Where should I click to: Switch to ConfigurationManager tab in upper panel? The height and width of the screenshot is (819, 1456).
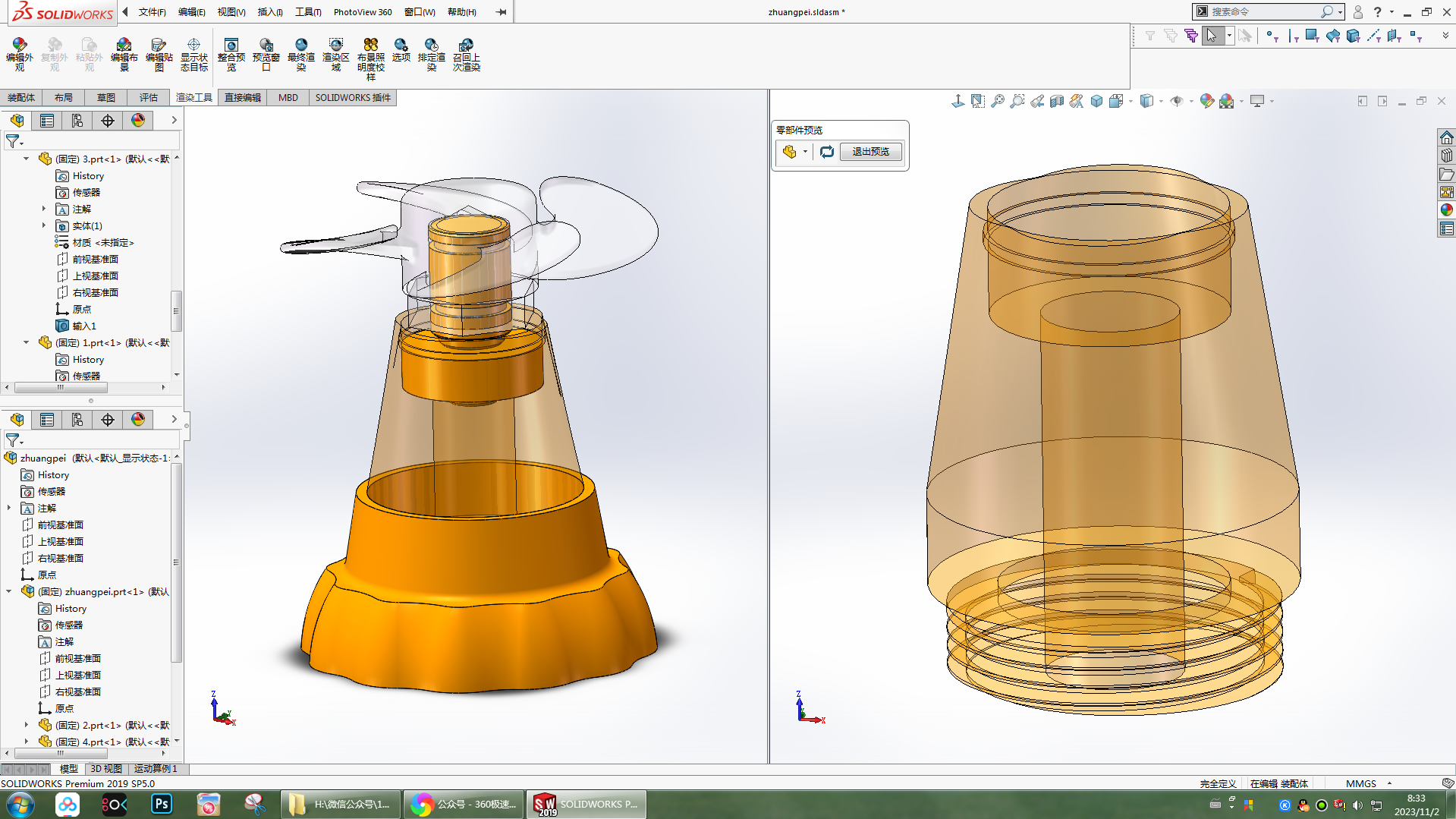77,121
